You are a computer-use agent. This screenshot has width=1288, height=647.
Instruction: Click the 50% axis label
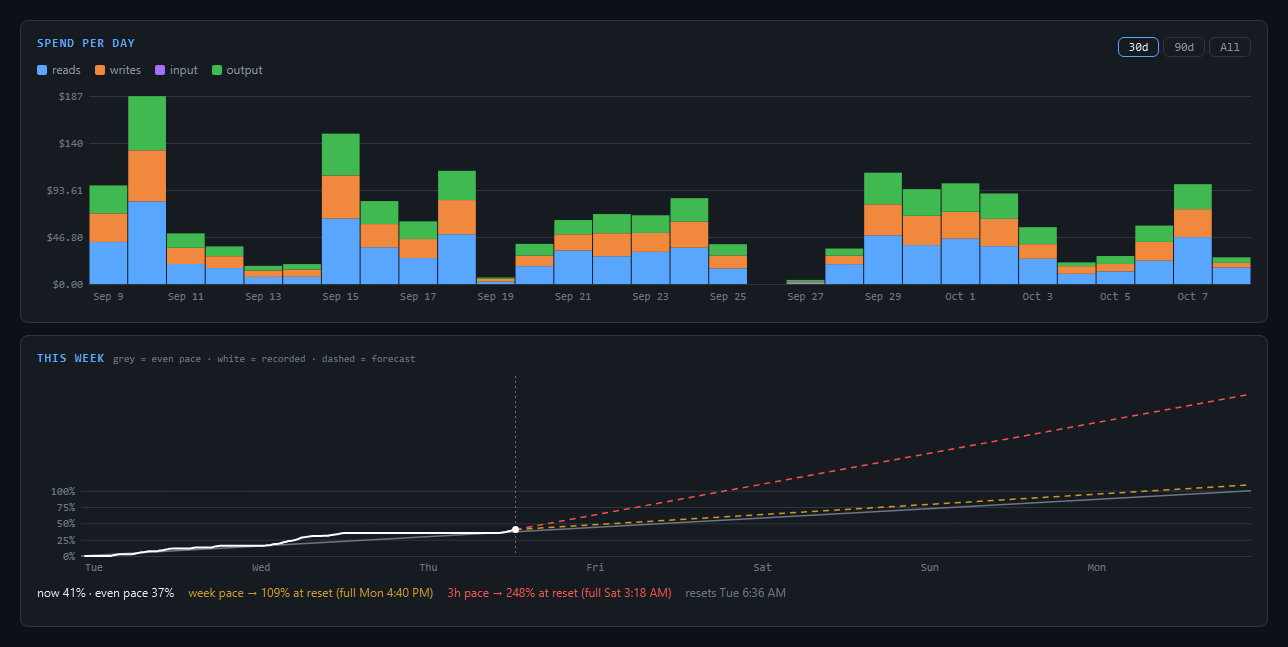[66, 523]
